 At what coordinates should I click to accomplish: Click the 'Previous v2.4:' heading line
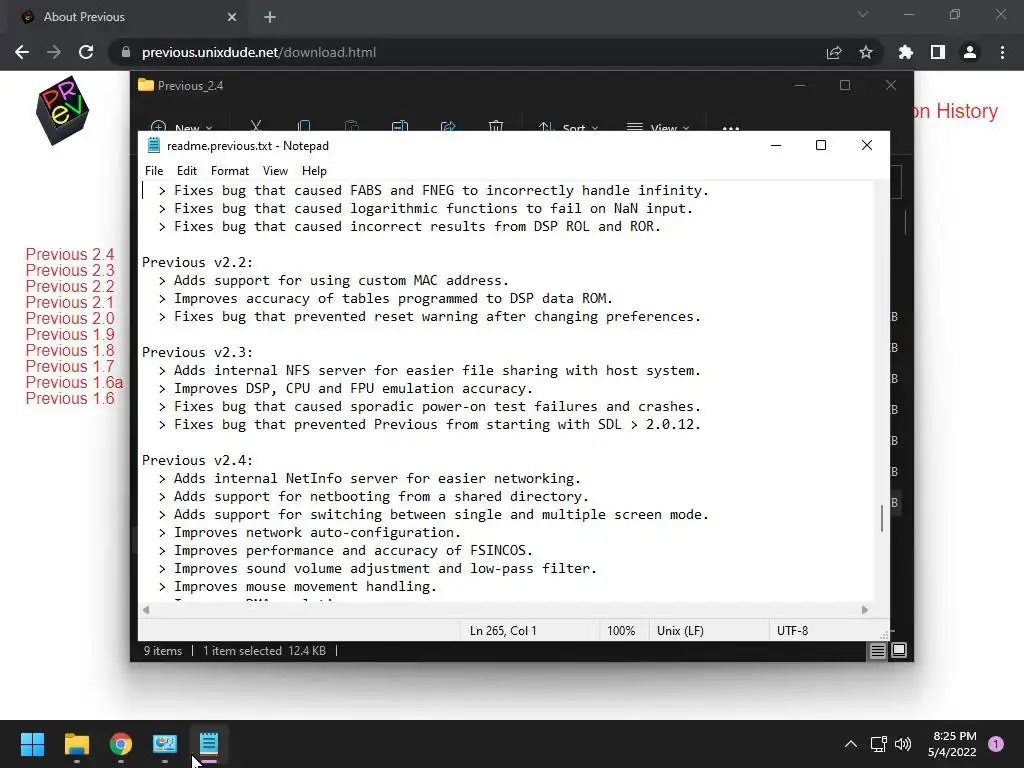(x=197, y=460)
